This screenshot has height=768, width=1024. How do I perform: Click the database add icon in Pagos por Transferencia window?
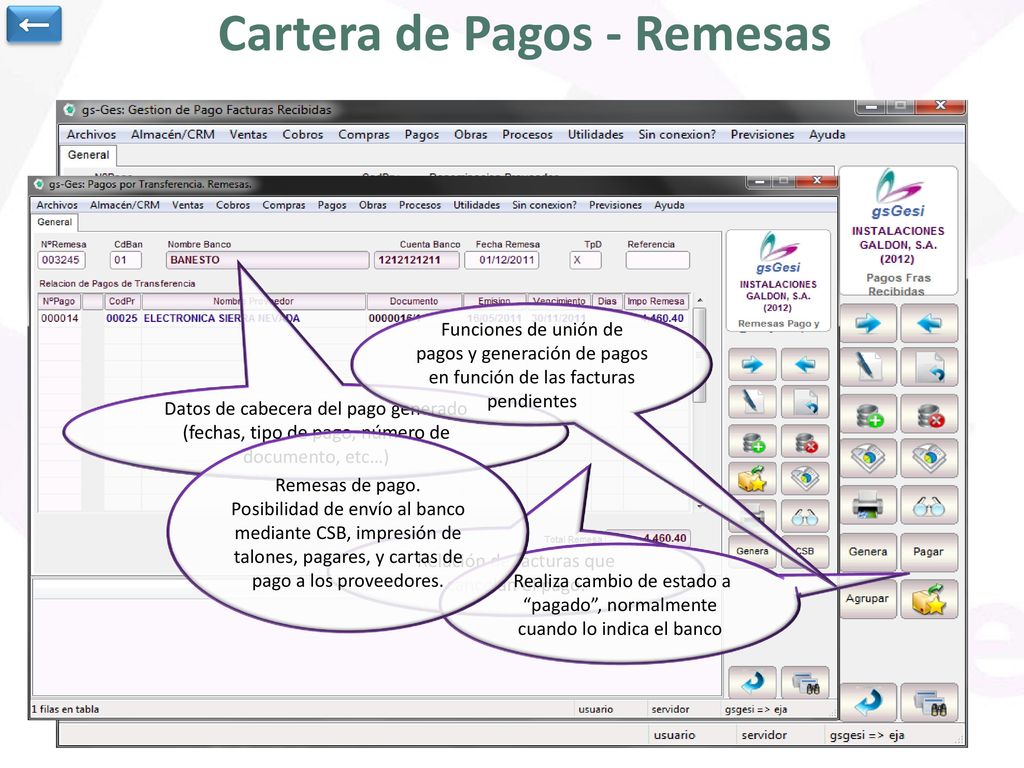(752, 442)
